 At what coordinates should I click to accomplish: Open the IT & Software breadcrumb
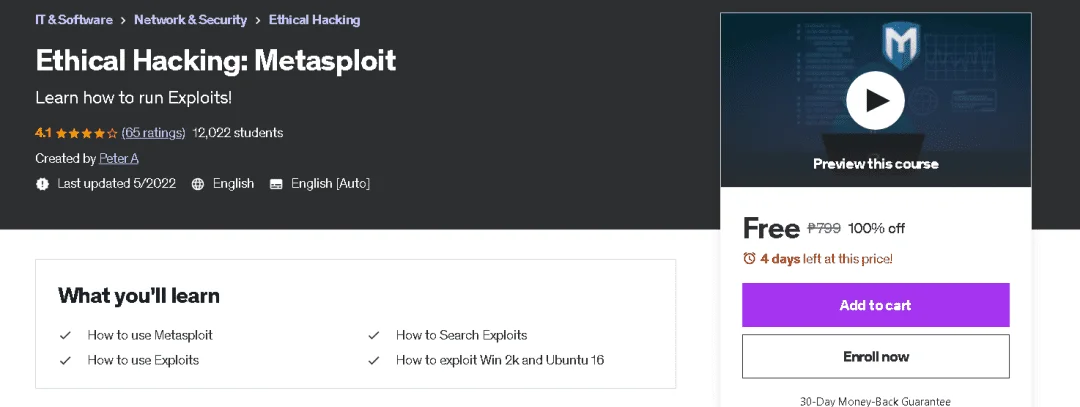(74, 20)
